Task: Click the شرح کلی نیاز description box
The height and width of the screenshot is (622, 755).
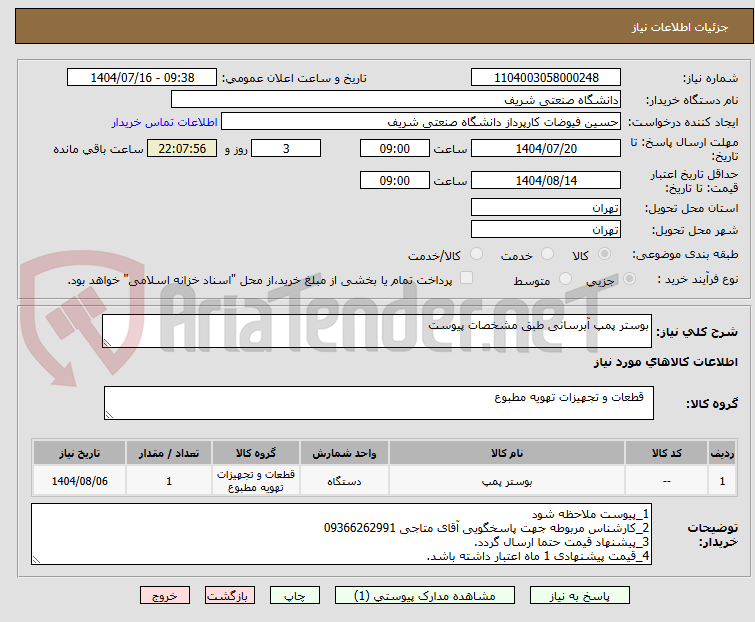Action: pyautogui.click(x=377, y=331)
